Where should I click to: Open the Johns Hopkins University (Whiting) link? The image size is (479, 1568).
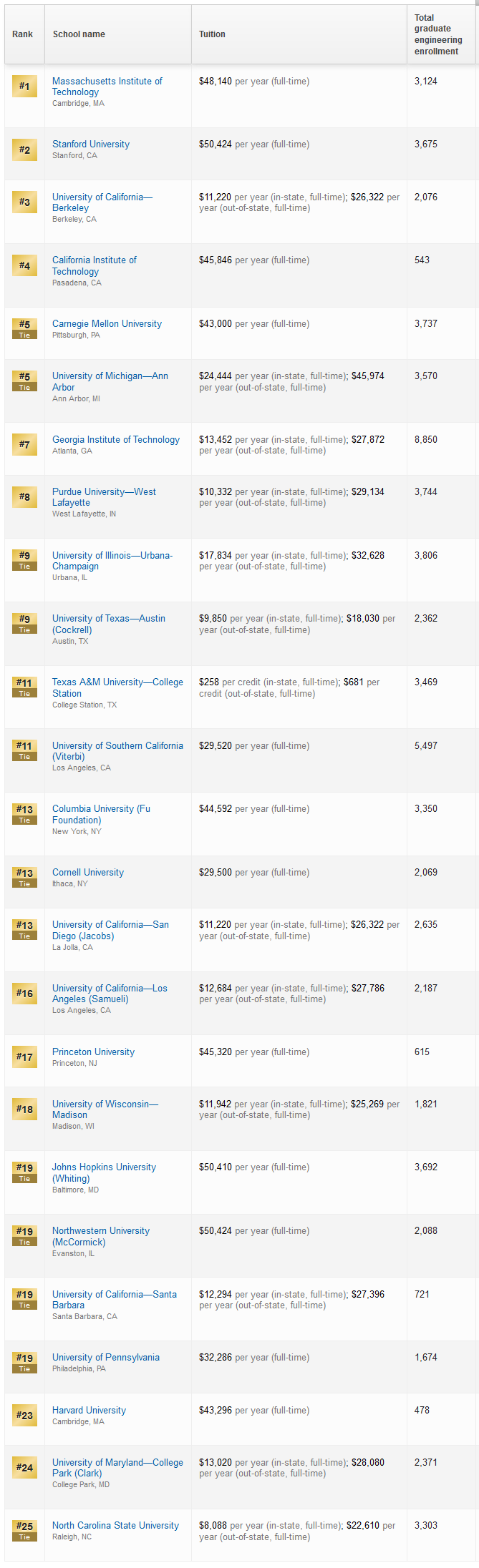[104, 1172]
